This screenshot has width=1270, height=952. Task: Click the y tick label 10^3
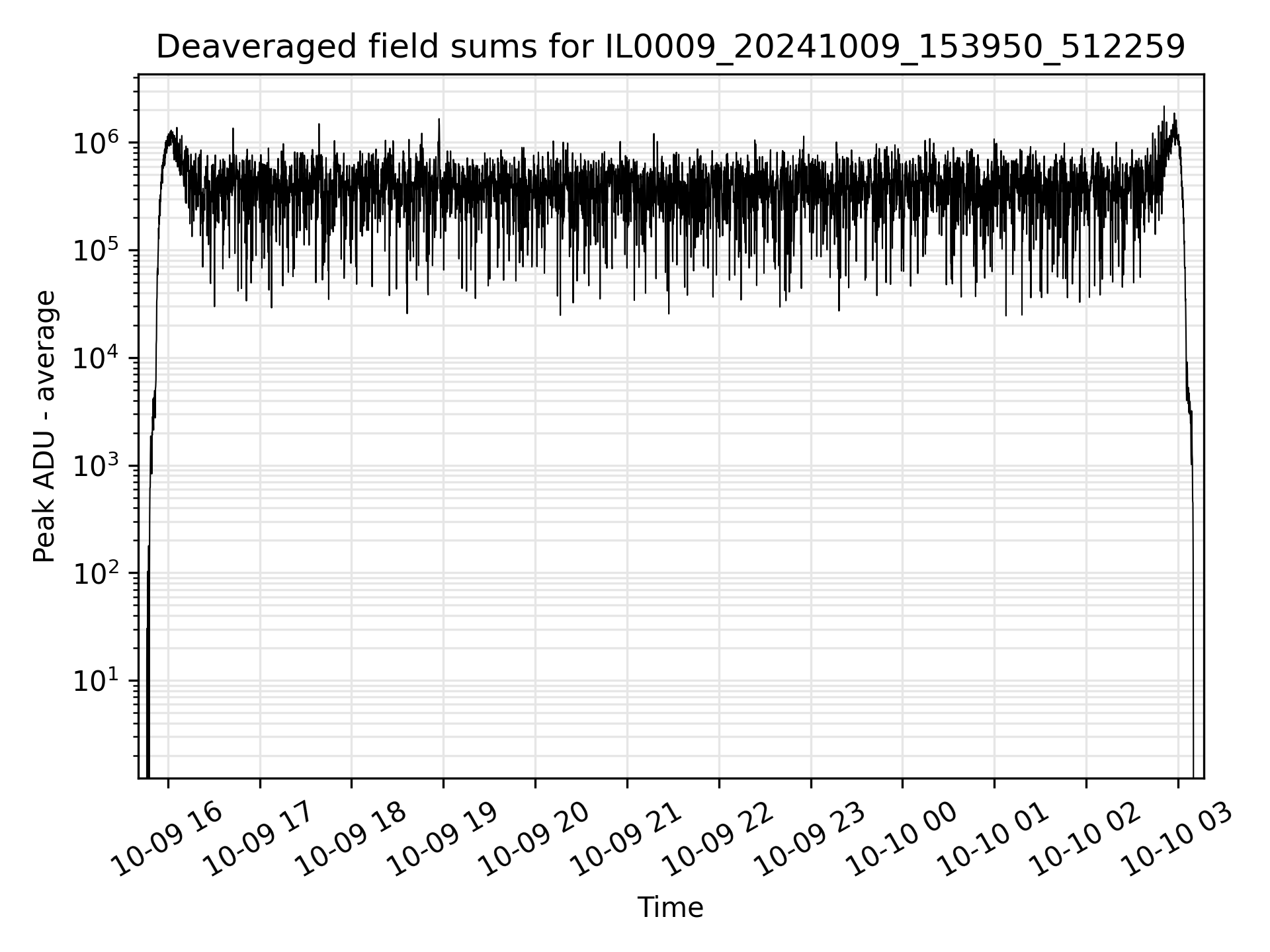[x=95, y=465]
